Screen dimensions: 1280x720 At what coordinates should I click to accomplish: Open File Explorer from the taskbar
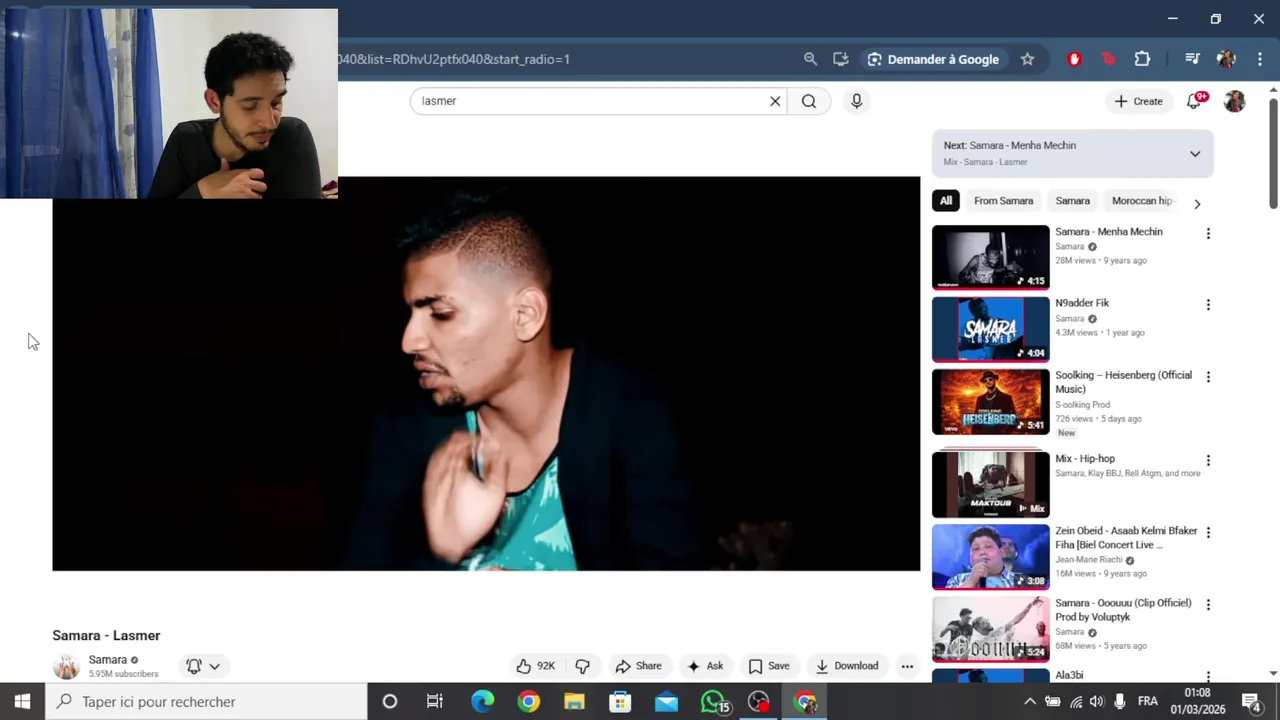tap(574, 702)
